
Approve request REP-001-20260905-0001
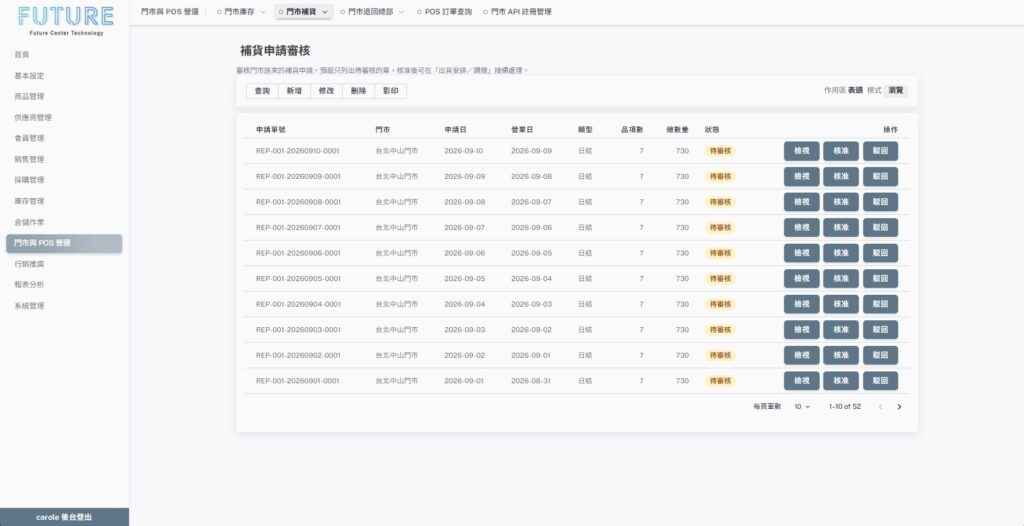[840, 278]
